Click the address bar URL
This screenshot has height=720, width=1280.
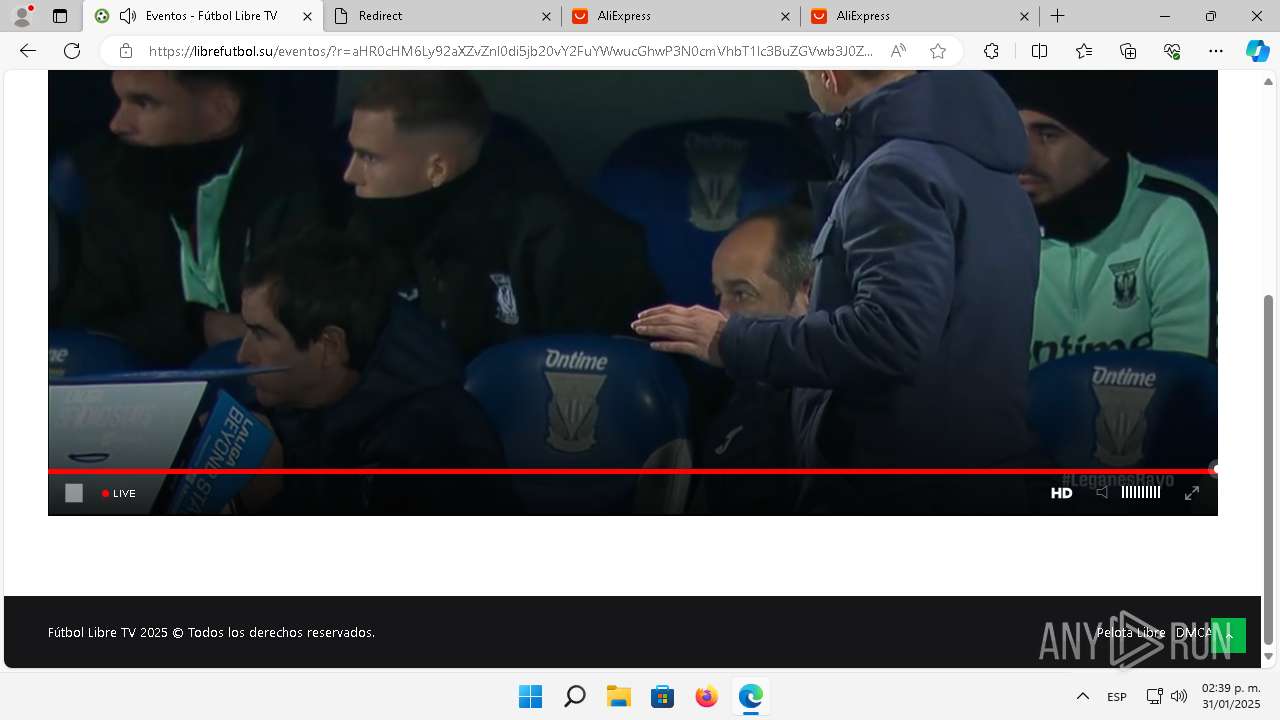tap(510, 51)
